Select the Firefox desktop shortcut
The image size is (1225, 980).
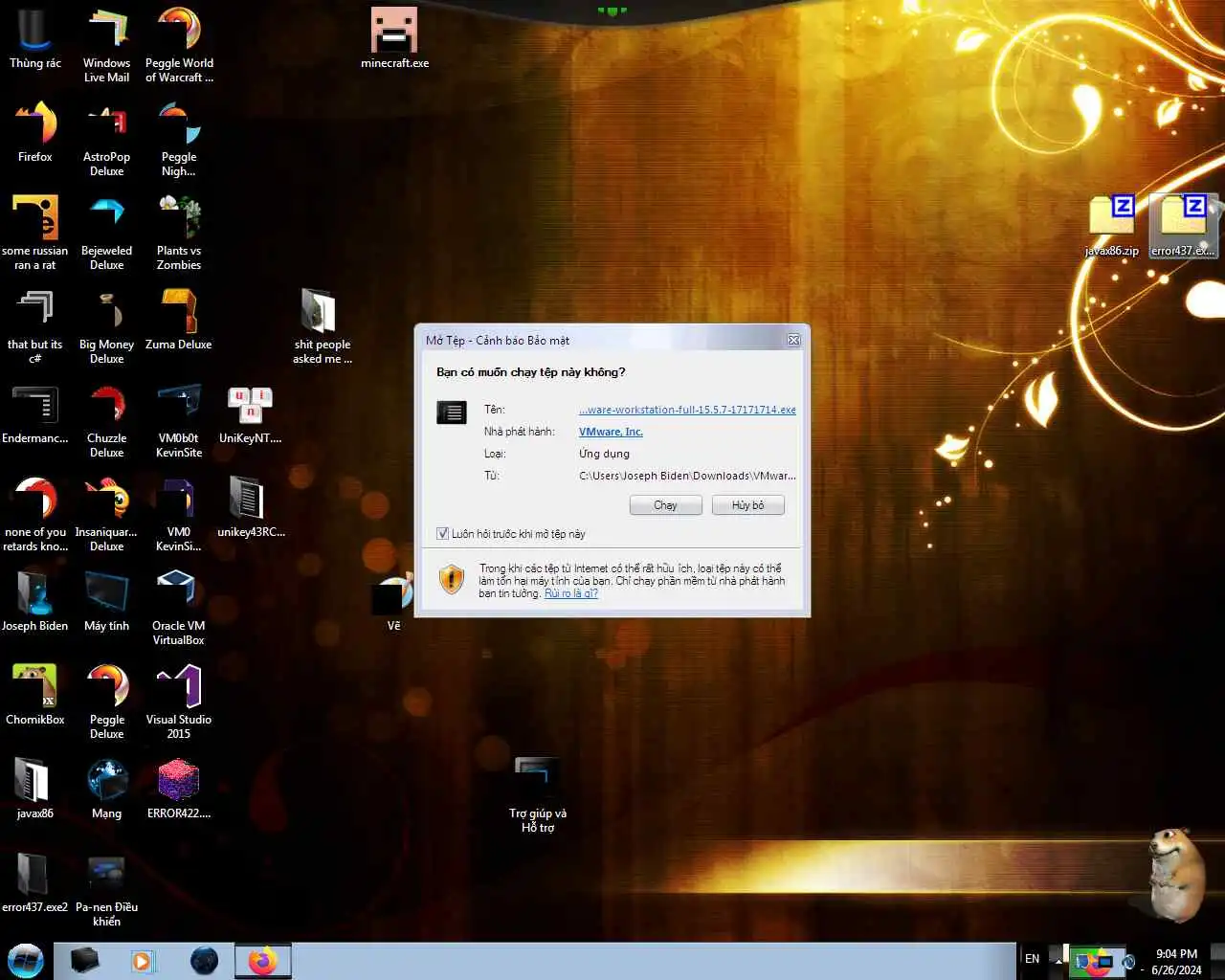[35, 132]
